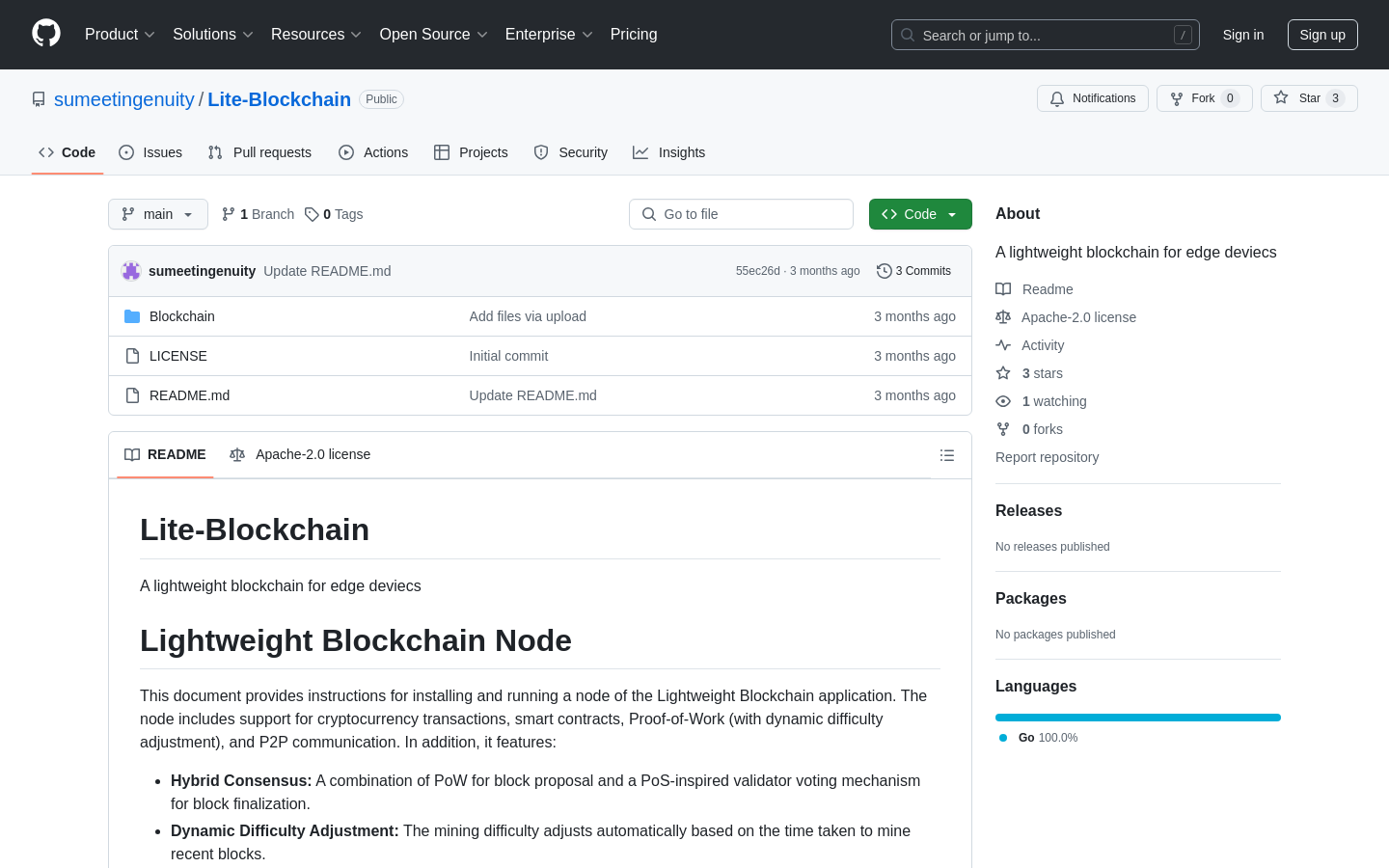Screen dimensions: 1389x868
Task: Open Apache-2.0 license link in About
Action: tap(1066, 317)
